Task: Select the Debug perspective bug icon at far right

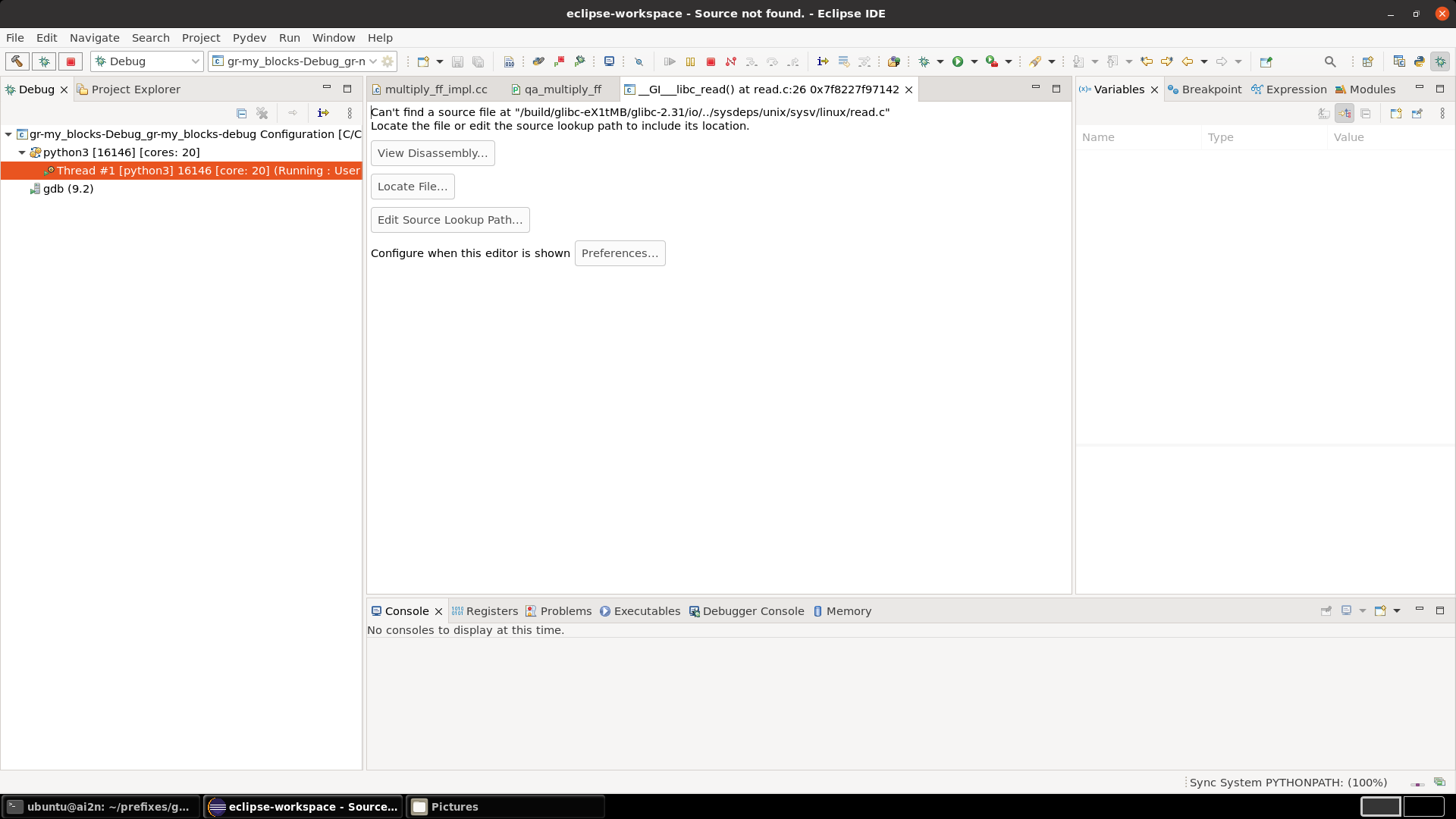Action: [1440, 61]
